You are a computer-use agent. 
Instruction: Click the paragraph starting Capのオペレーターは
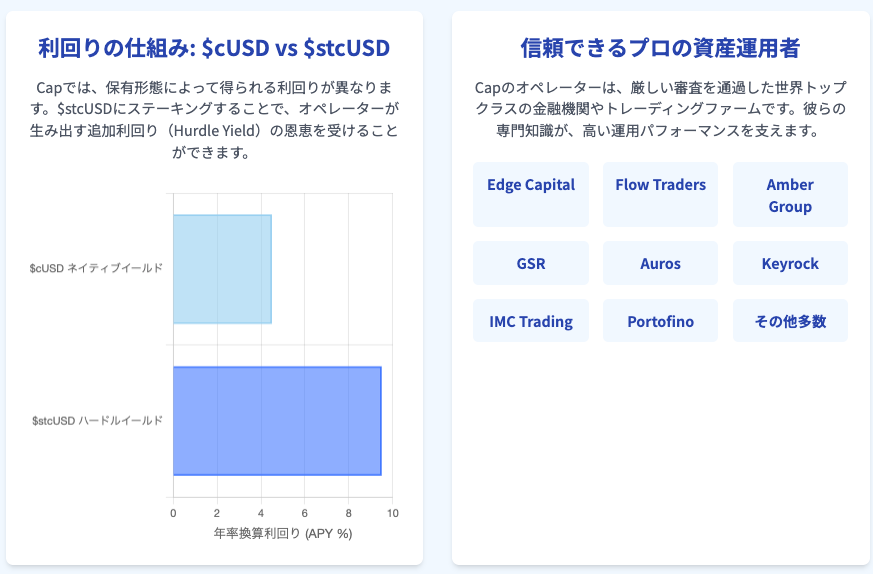660,109
